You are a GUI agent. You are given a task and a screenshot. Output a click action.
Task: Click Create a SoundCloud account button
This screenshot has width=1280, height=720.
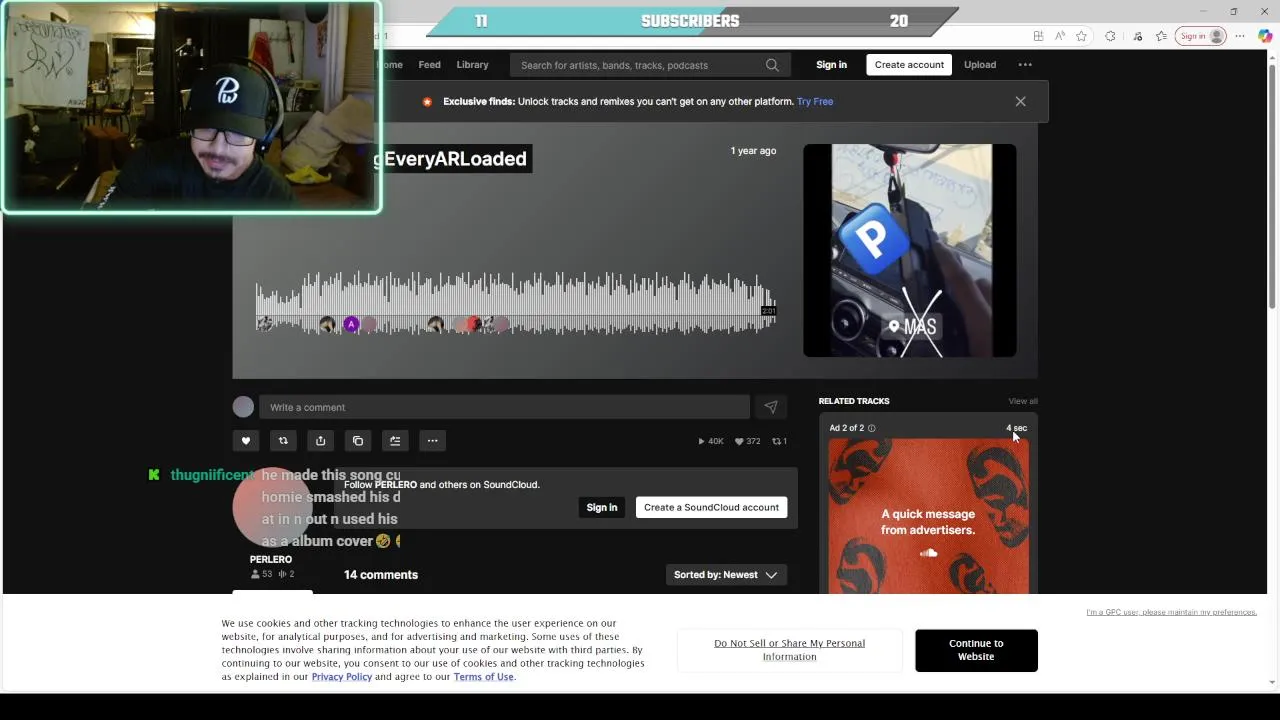click(x=711, y=507)
